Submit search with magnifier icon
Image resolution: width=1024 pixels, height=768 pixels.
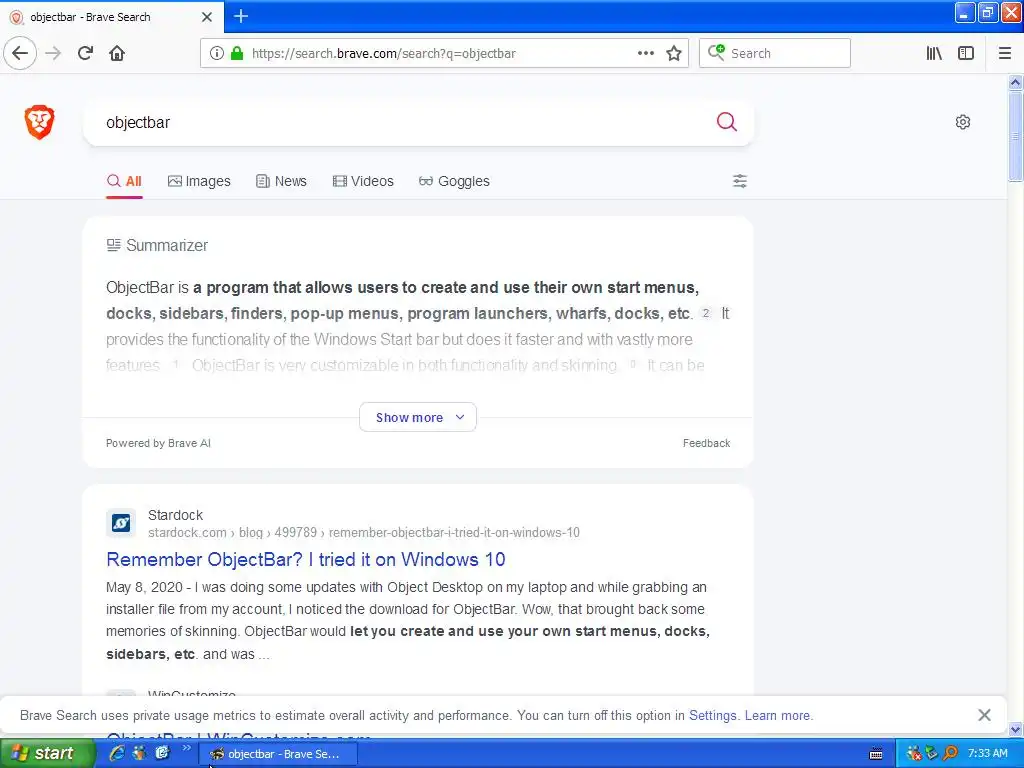coord(726,121)
